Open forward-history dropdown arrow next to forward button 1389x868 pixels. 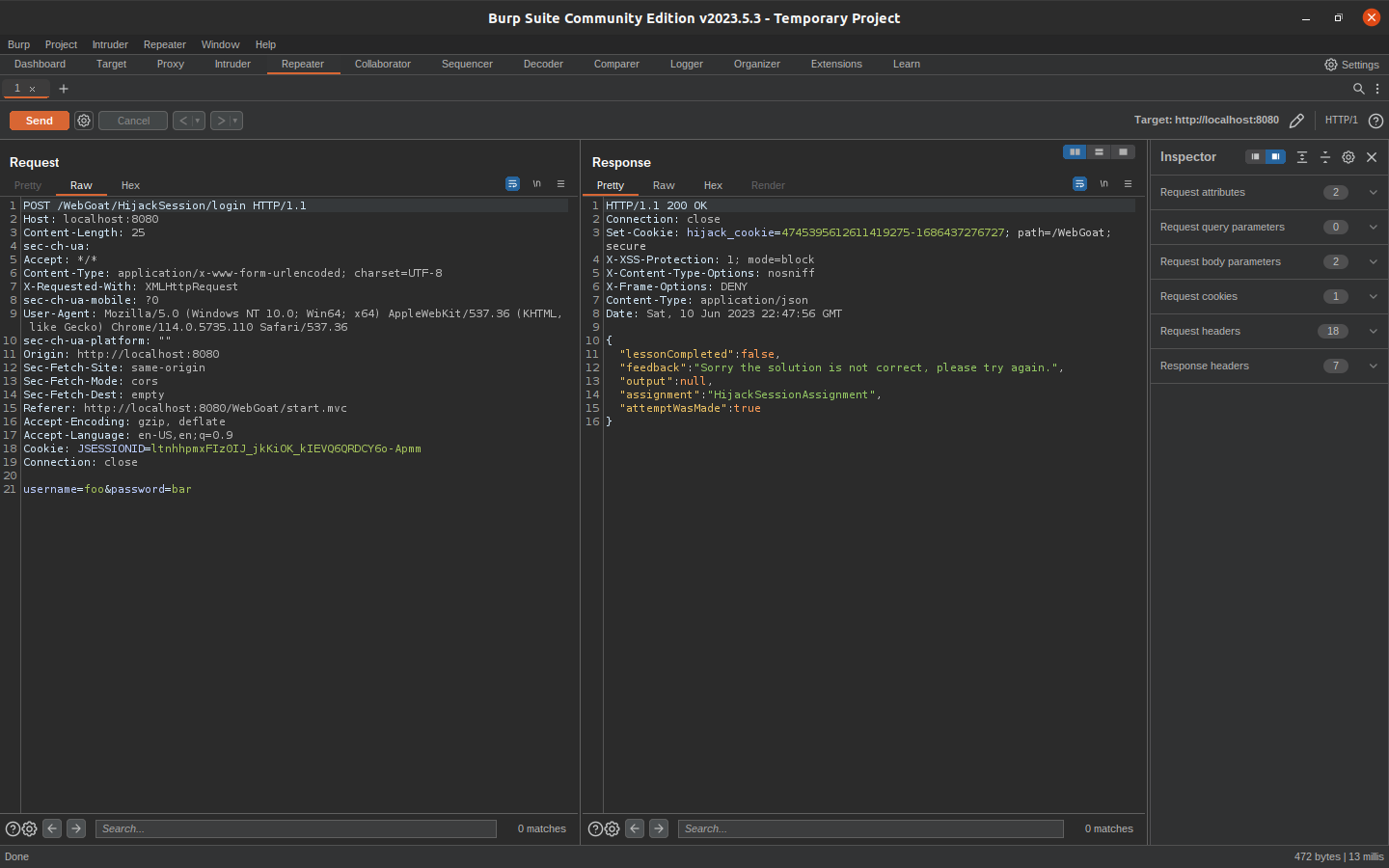coord(235,121)
